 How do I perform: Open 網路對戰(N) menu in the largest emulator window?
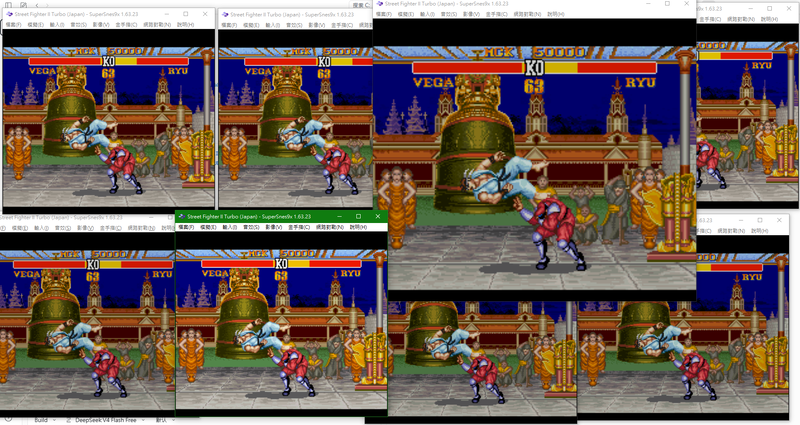tap(527, 14)
